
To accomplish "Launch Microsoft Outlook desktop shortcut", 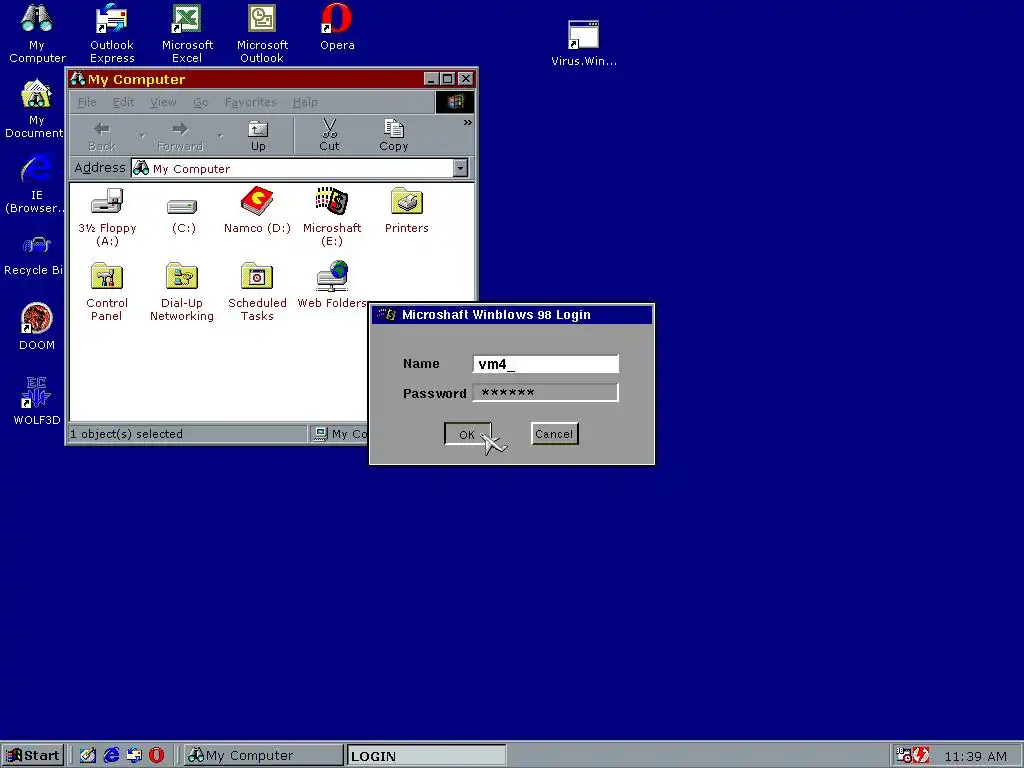I will coord(262,33).
